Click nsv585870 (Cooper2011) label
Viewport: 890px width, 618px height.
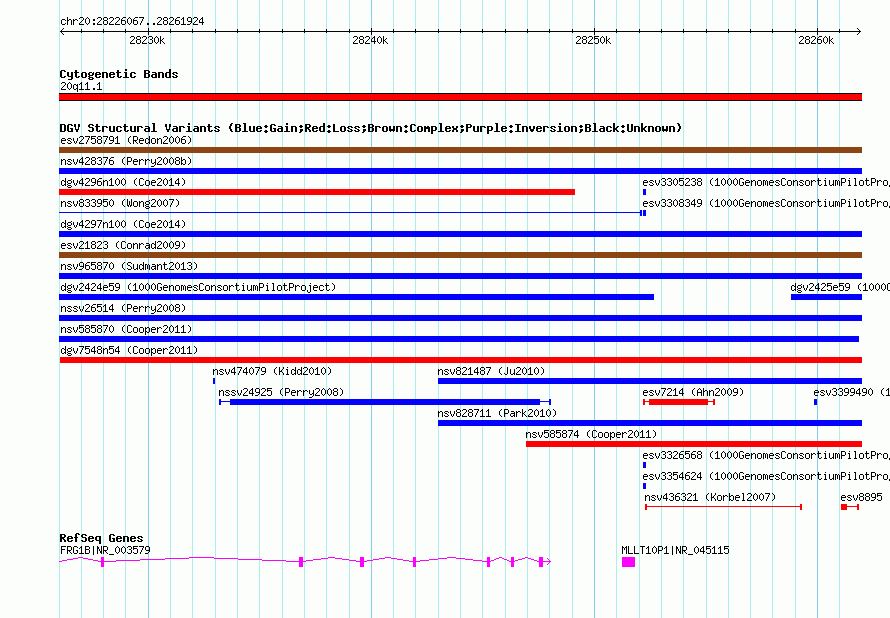click(x=126, y=329)
